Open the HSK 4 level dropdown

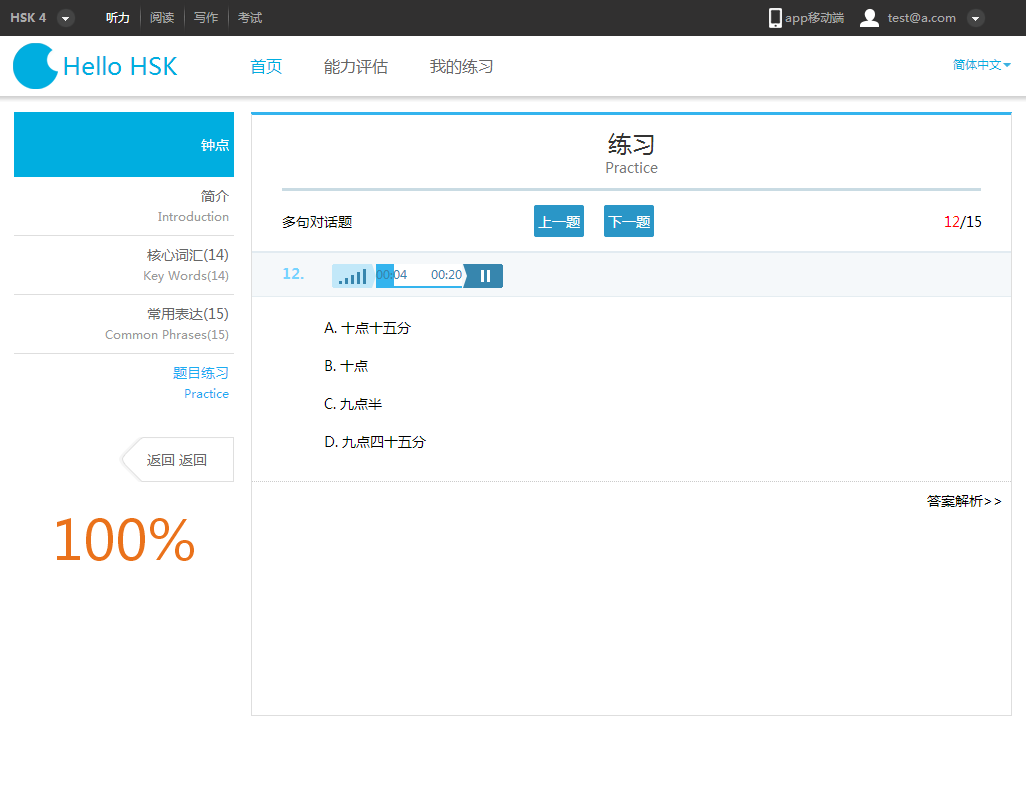click(x=66, y=17)
